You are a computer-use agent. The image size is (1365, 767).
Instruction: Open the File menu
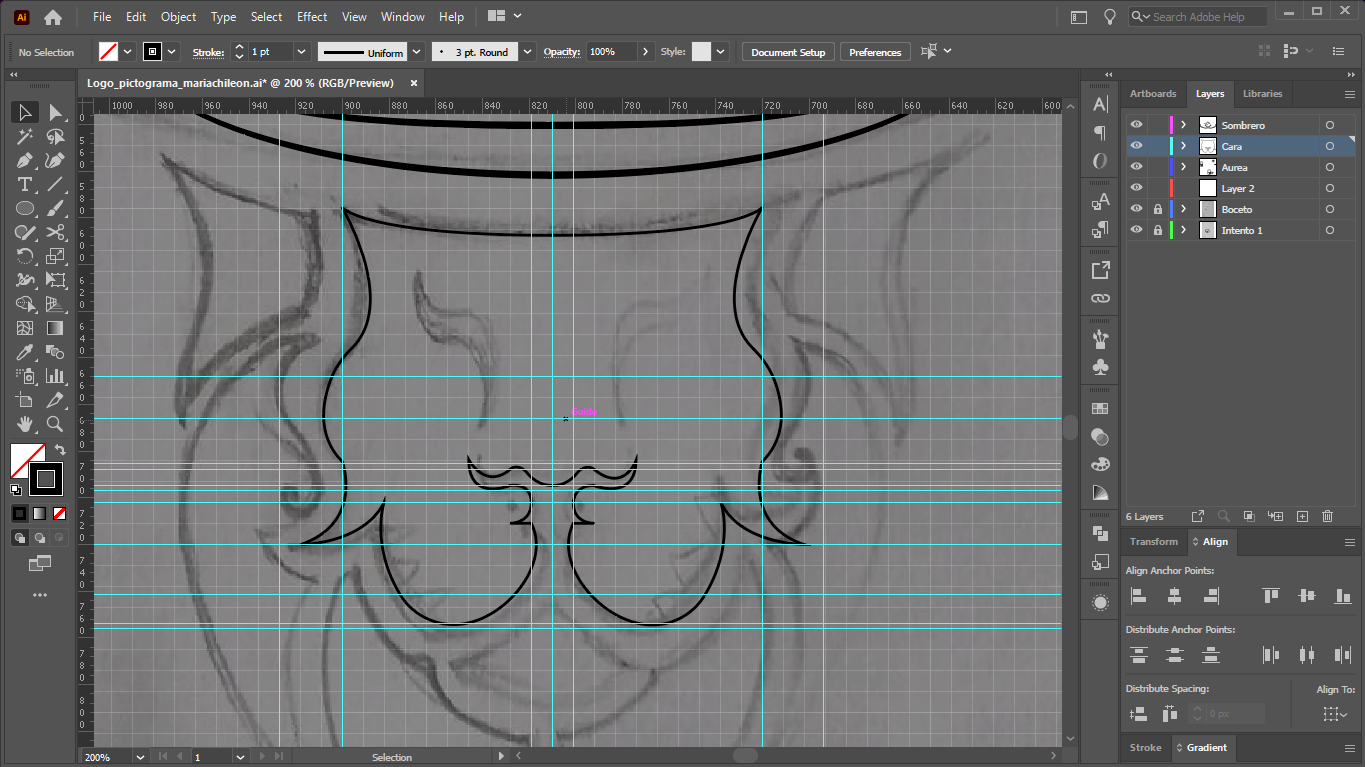(x=102, y=17)
